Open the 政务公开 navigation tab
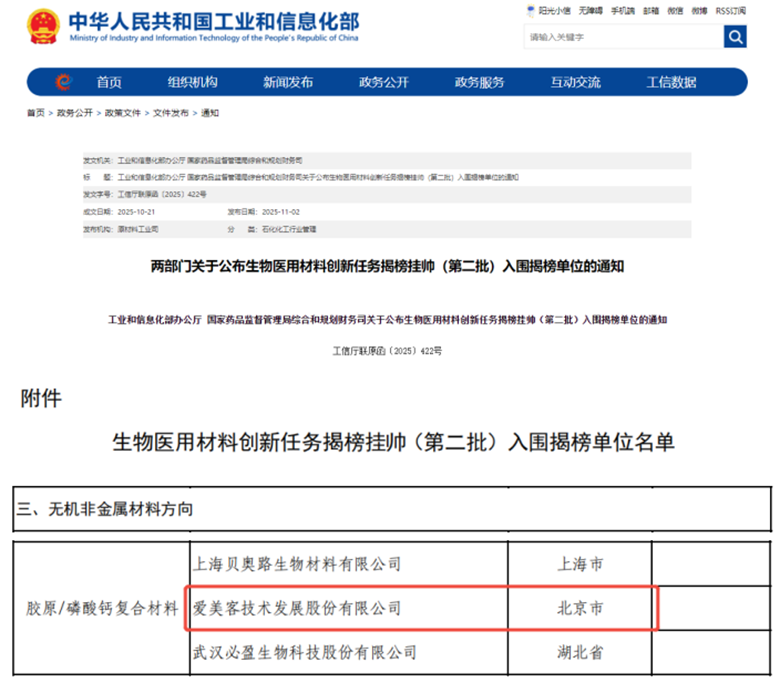This screenshot has height=683, width=780. (x=384, y=82)
